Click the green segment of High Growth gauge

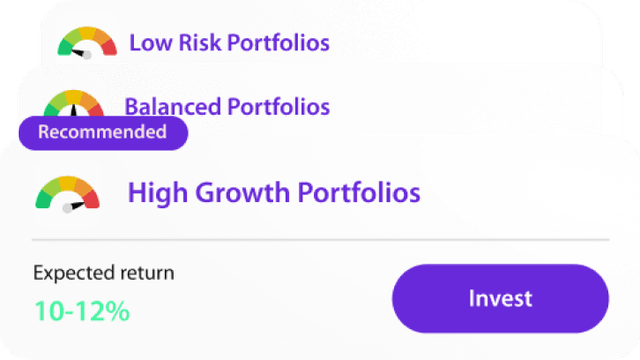coord(43,200)
